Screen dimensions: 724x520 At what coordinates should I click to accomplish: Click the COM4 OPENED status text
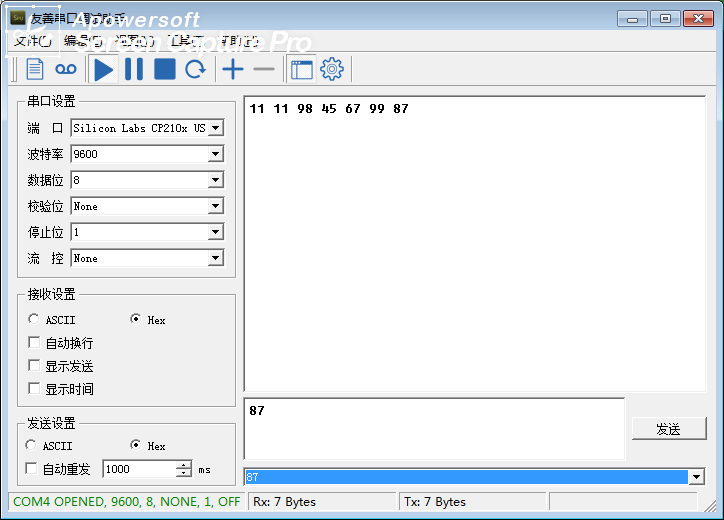pos(127,502)
